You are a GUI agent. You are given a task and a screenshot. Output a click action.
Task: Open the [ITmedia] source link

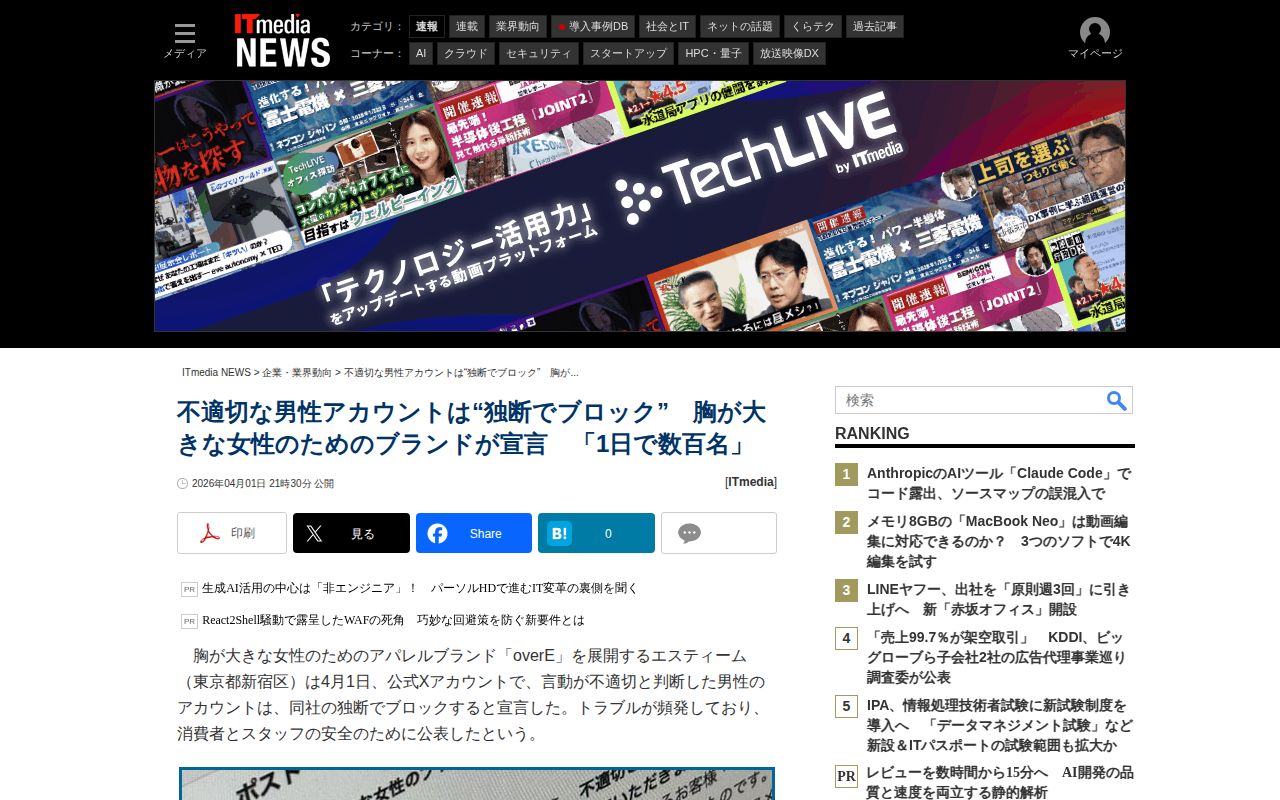[751, 482]
